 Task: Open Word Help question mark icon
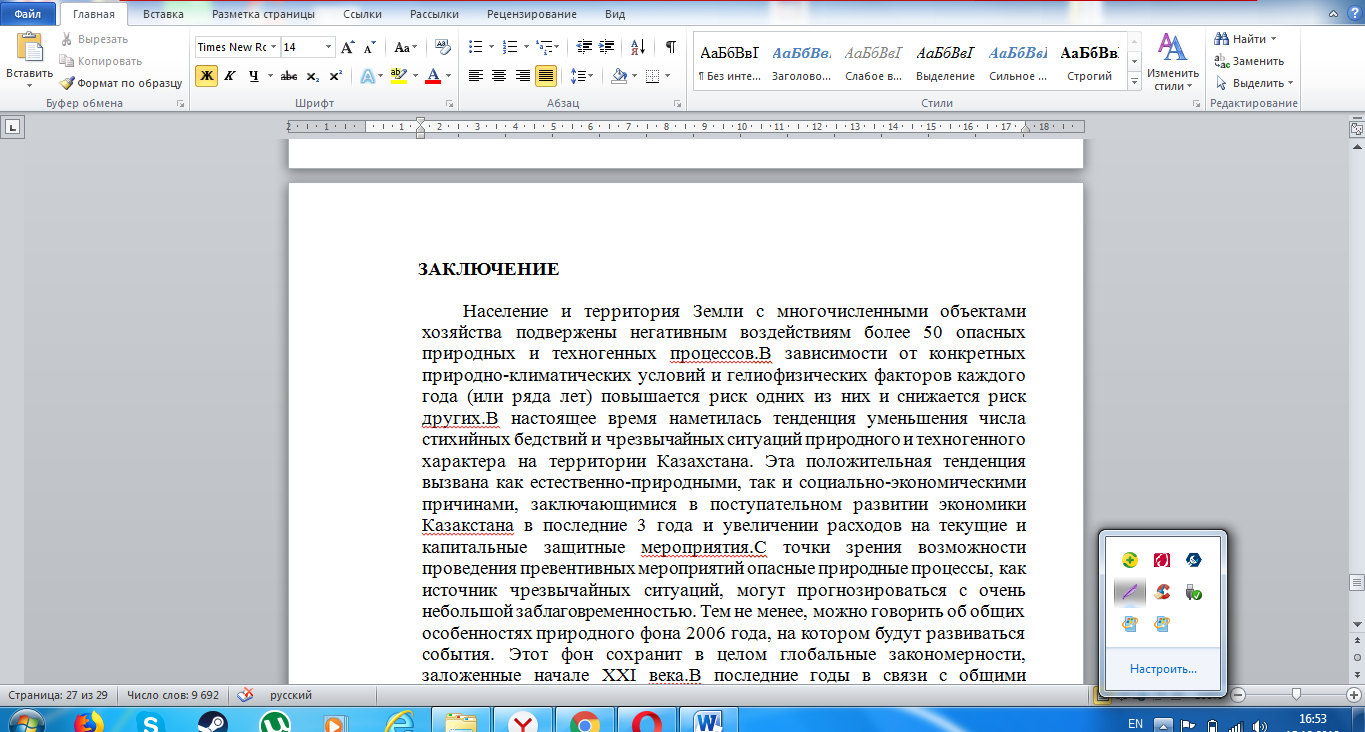[1353, 15]
